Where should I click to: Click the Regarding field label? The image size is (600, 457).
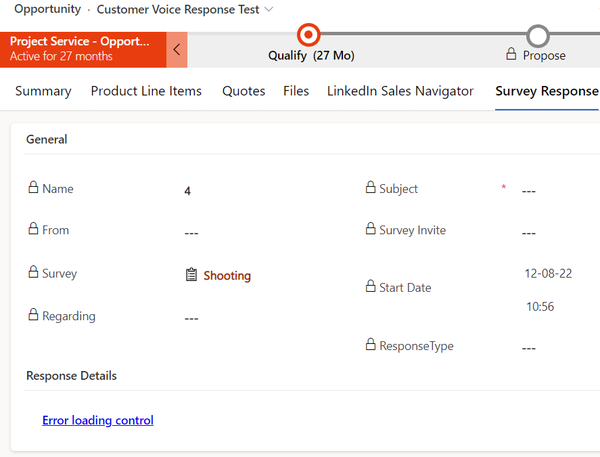(69, 316)
